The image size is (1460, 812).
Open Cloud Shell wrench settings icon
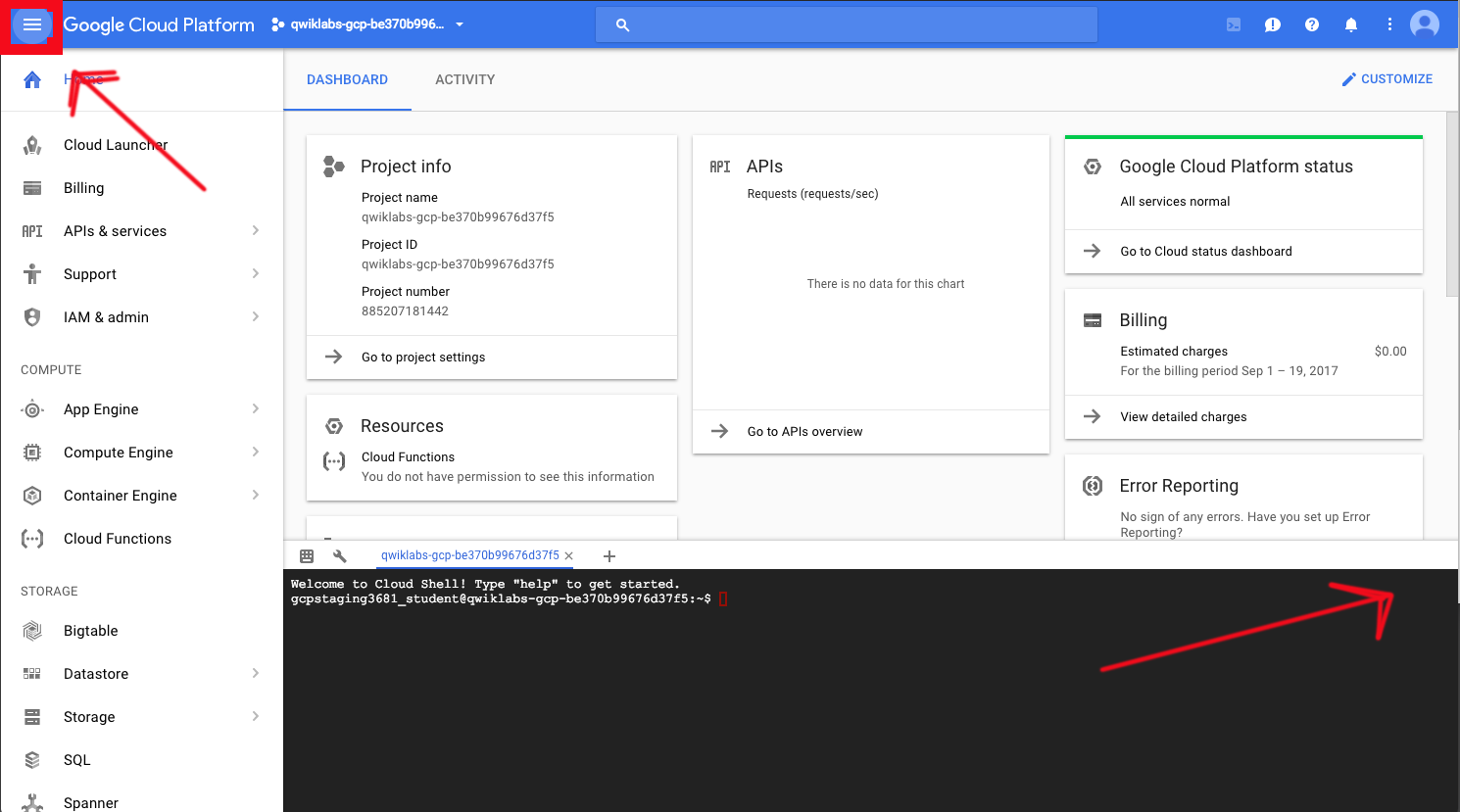[x=340, y=556]
